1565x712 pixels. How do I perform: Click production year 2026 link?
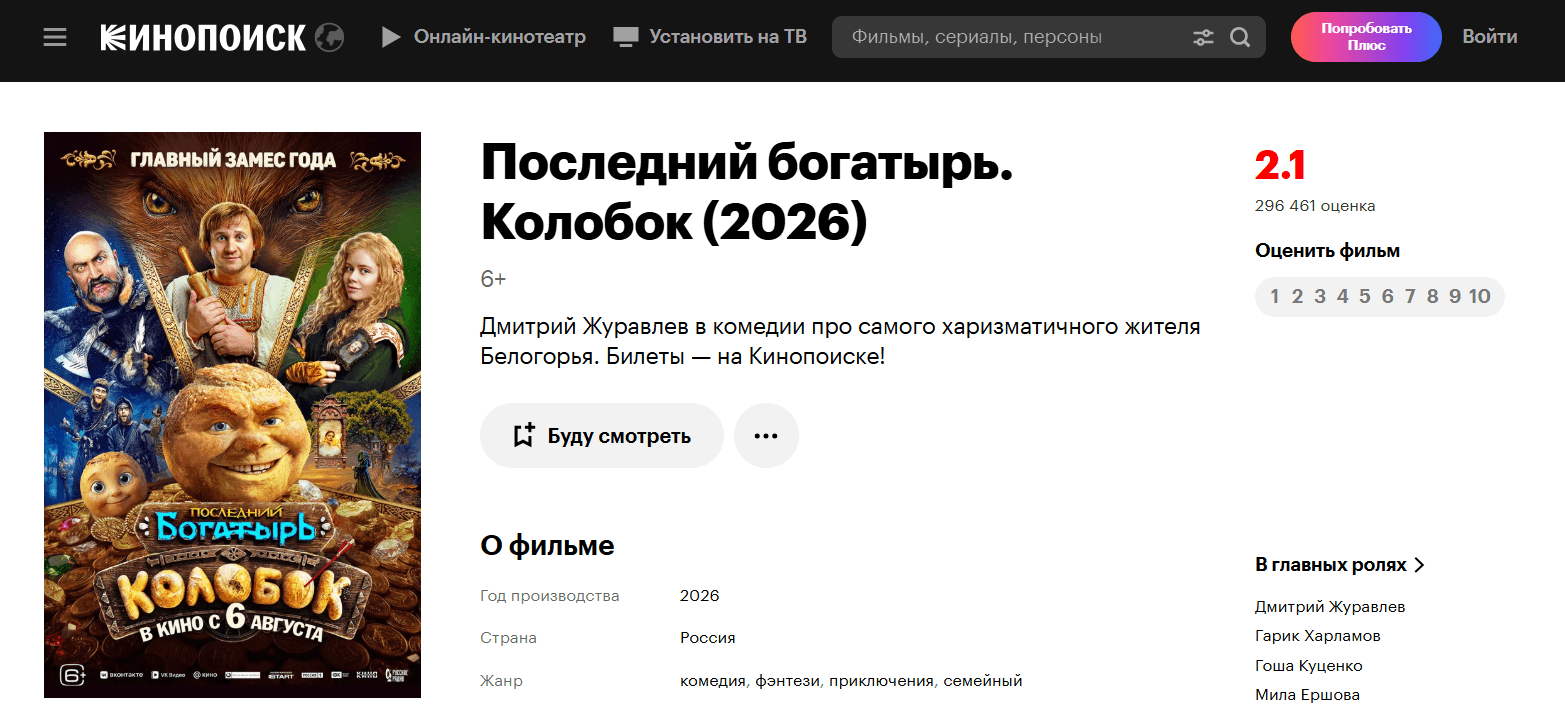tap(700, 596)
